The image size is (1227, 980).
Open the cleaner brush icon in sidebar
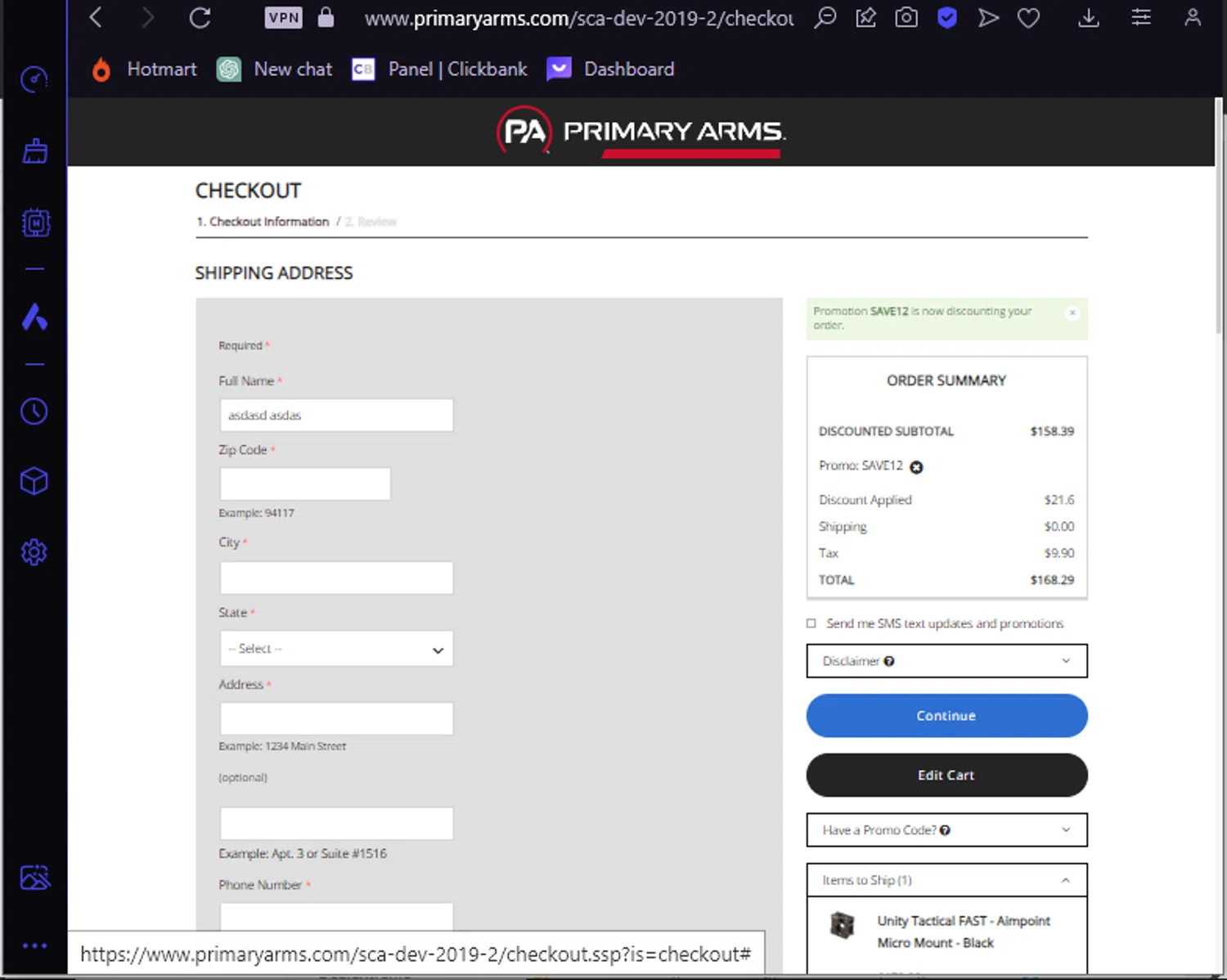click(34, 151)
